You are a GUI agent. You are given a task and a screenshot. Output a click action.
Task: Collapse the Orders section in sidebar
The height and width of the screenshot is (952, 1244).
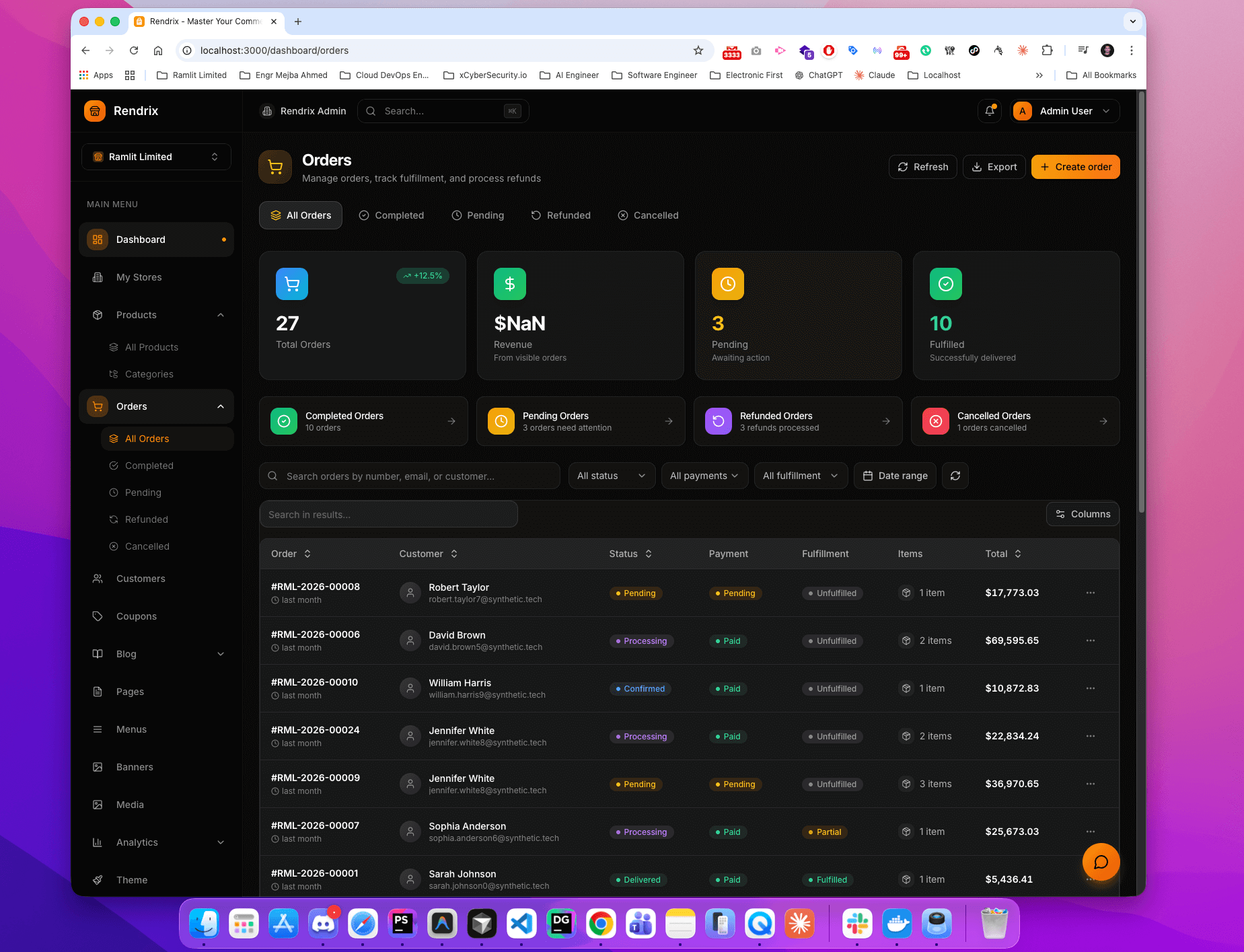pyautogui.click(x=221, y=406)
